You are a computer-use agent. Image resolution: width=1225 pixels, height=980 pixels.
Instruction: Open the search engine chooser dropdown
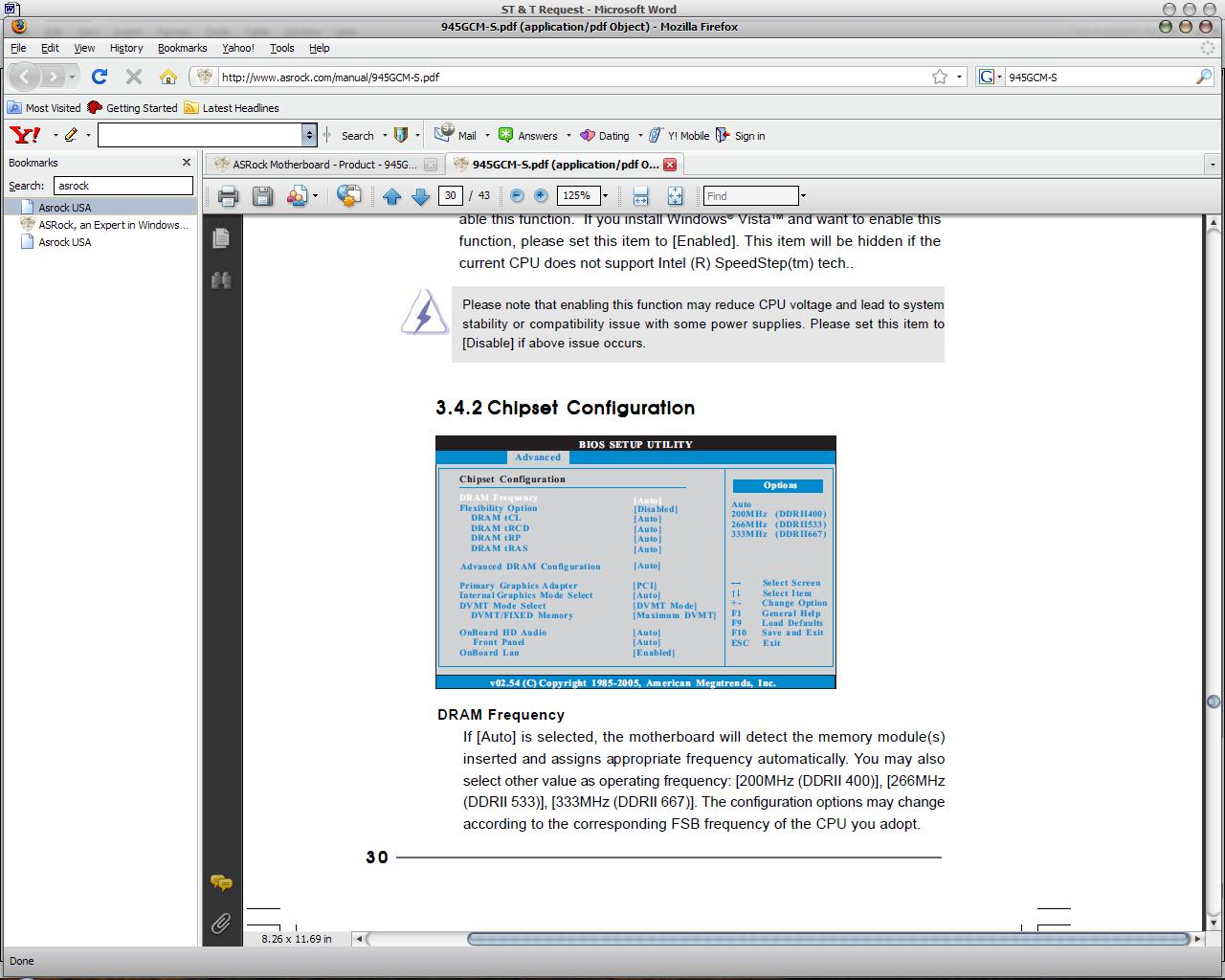point(990,77)
